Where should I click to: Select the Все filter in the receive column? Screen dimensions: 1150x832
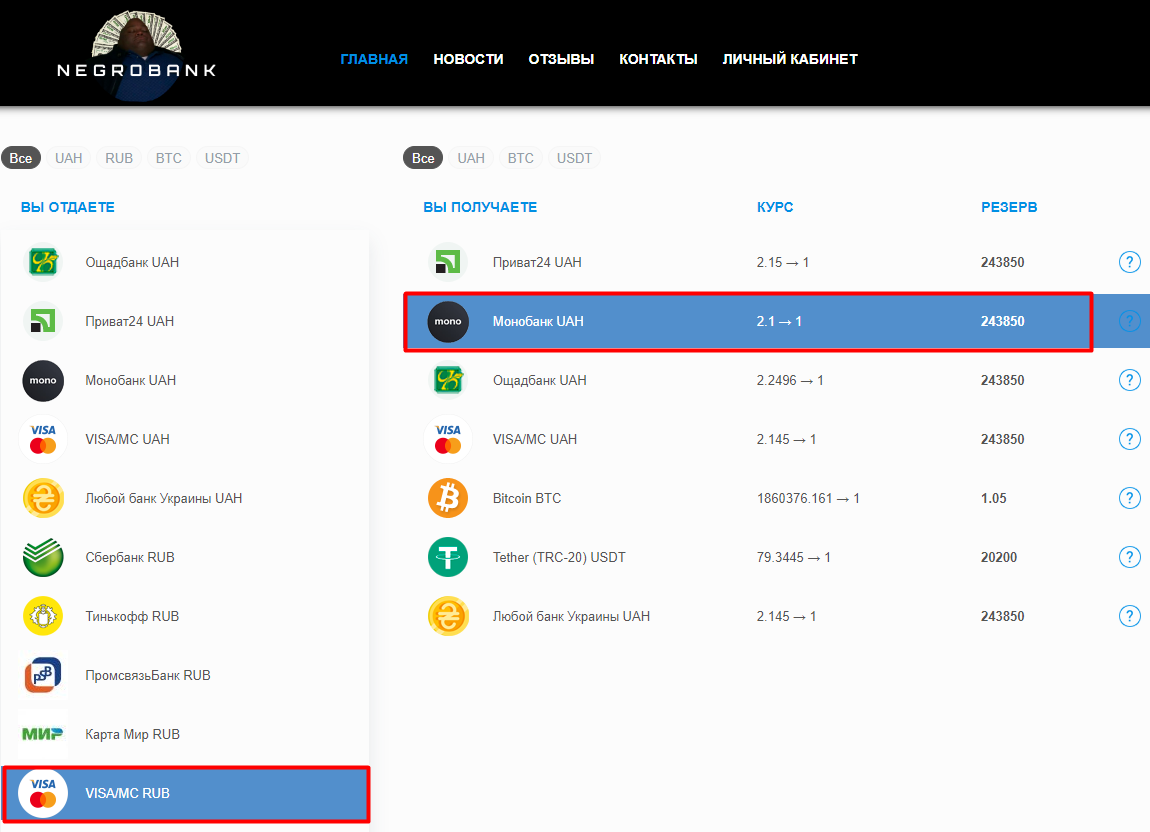tap(423, 158)
